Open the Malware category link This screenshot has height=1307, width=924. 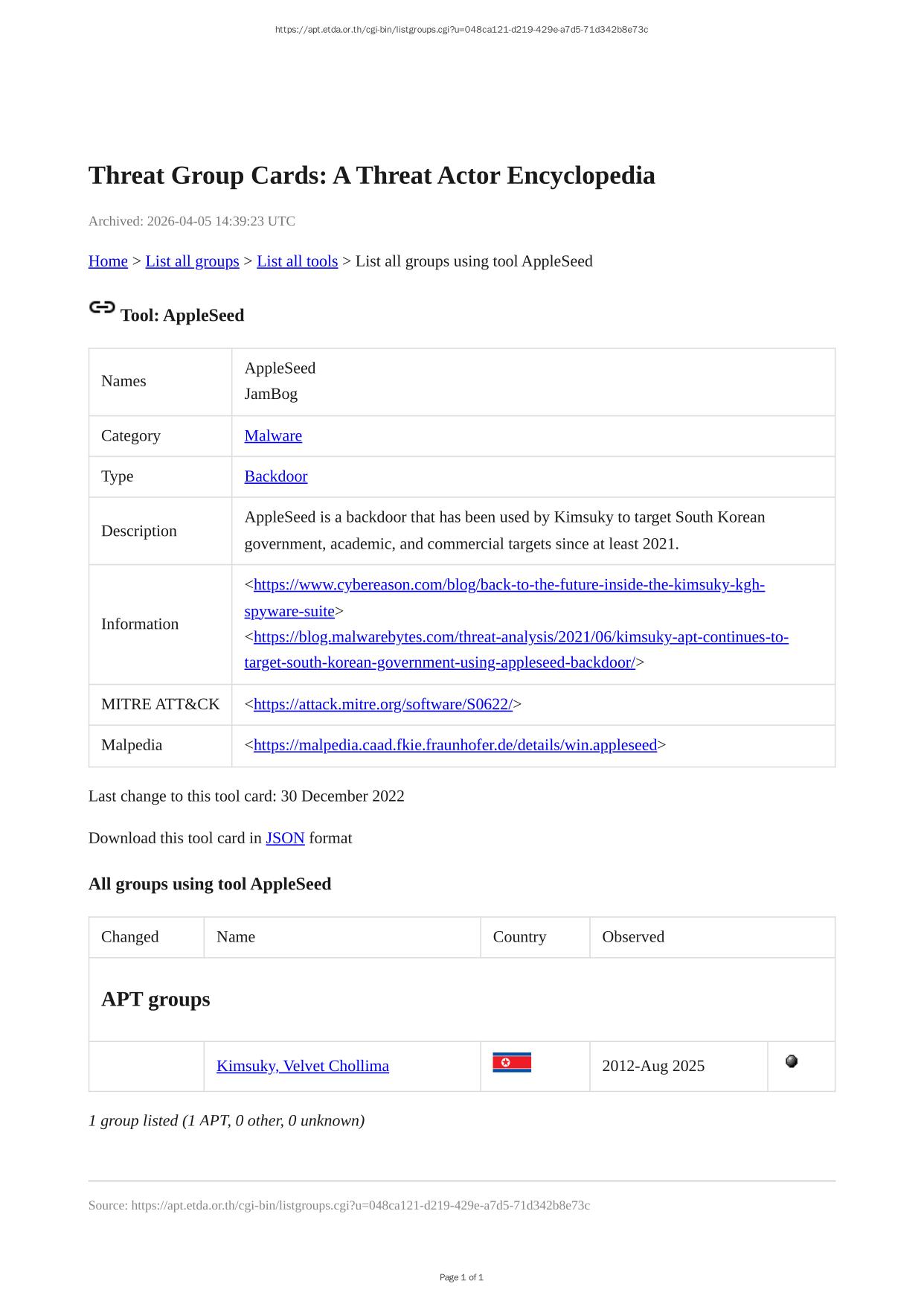pyautogui.click(x=273, y=436)
